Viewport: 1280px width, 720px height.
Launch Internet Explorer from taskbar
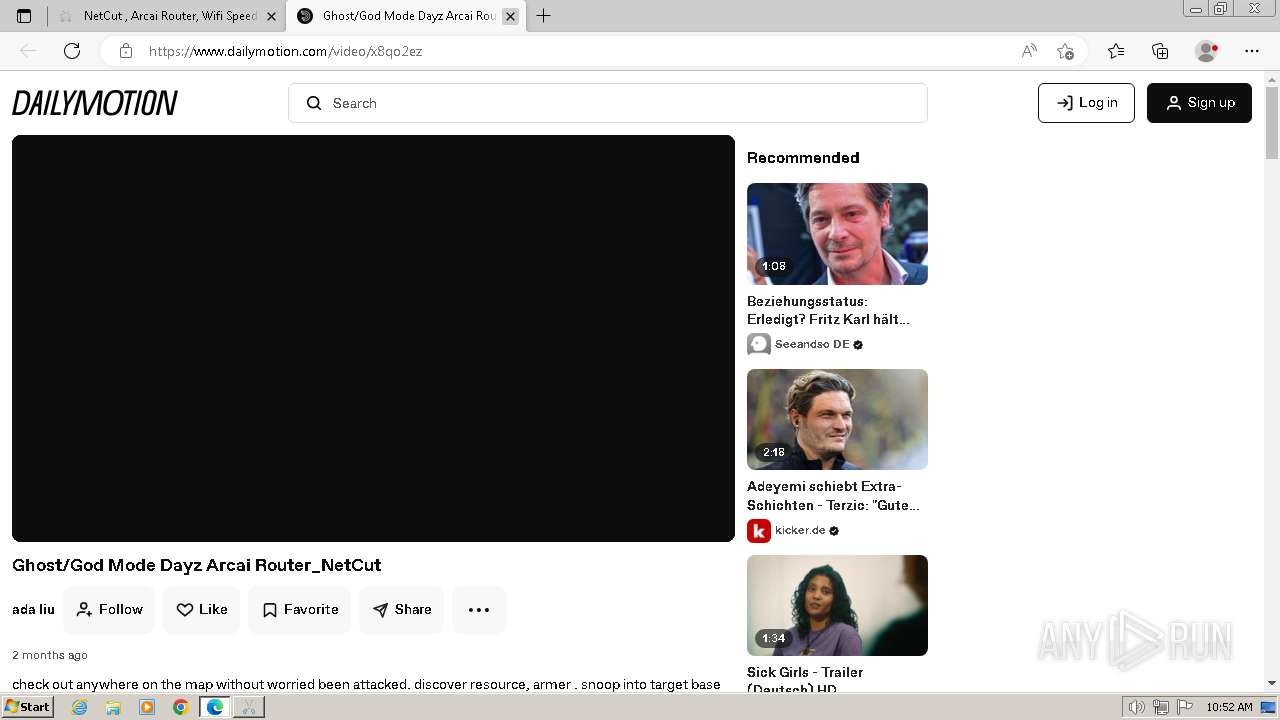79,707
